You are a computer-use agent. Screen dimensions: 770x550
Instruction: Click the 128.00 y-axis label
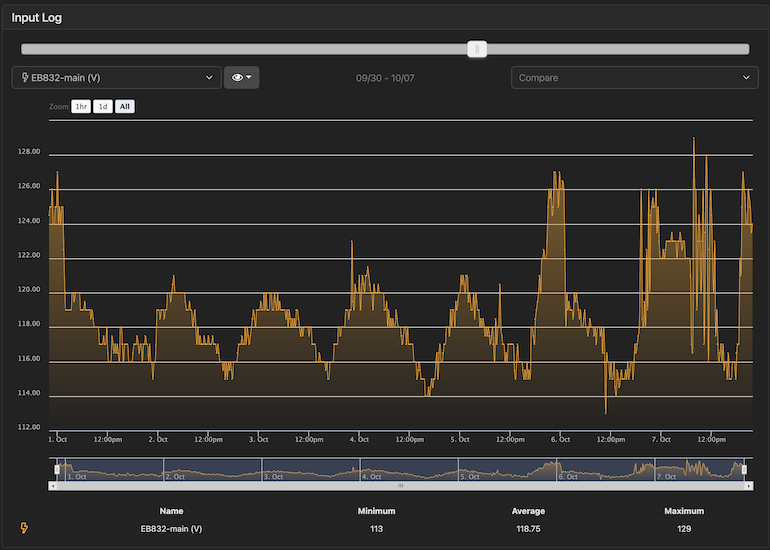(x=29, y=152)
